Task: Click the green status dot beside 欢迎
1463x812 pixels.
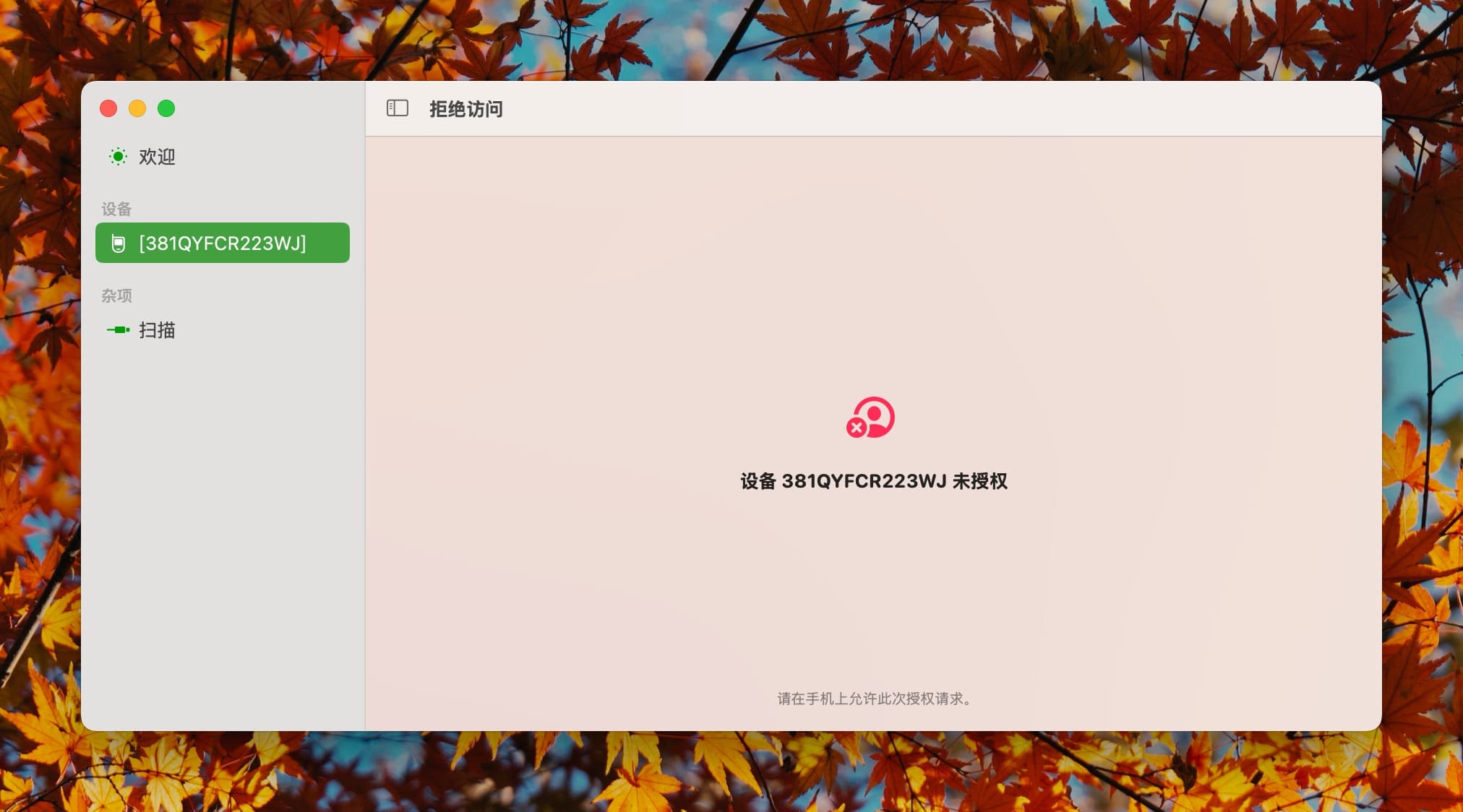Action: pyautogui.click(x=119, y=156)
